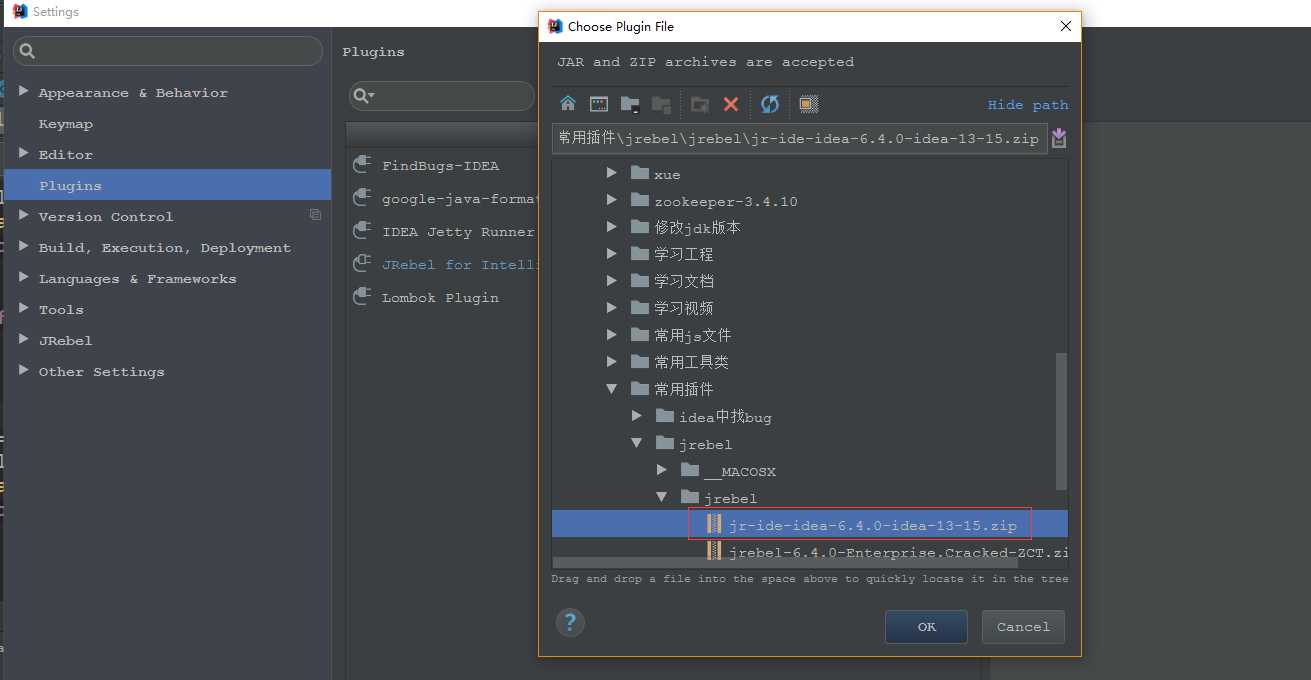Expand Build, Execution, Deployment group

point(24,246)
